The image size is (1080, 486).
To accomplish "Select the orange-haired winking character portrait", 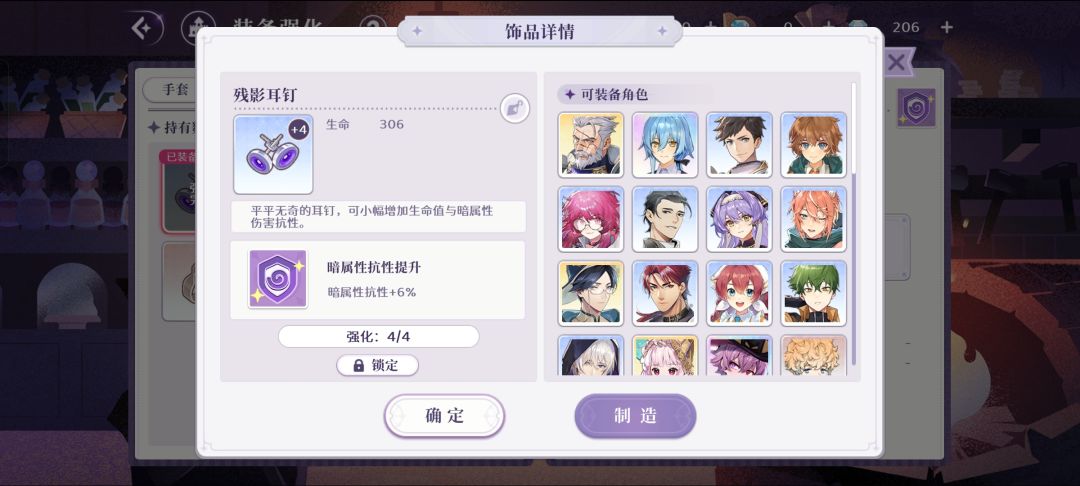I will (813, 219).
